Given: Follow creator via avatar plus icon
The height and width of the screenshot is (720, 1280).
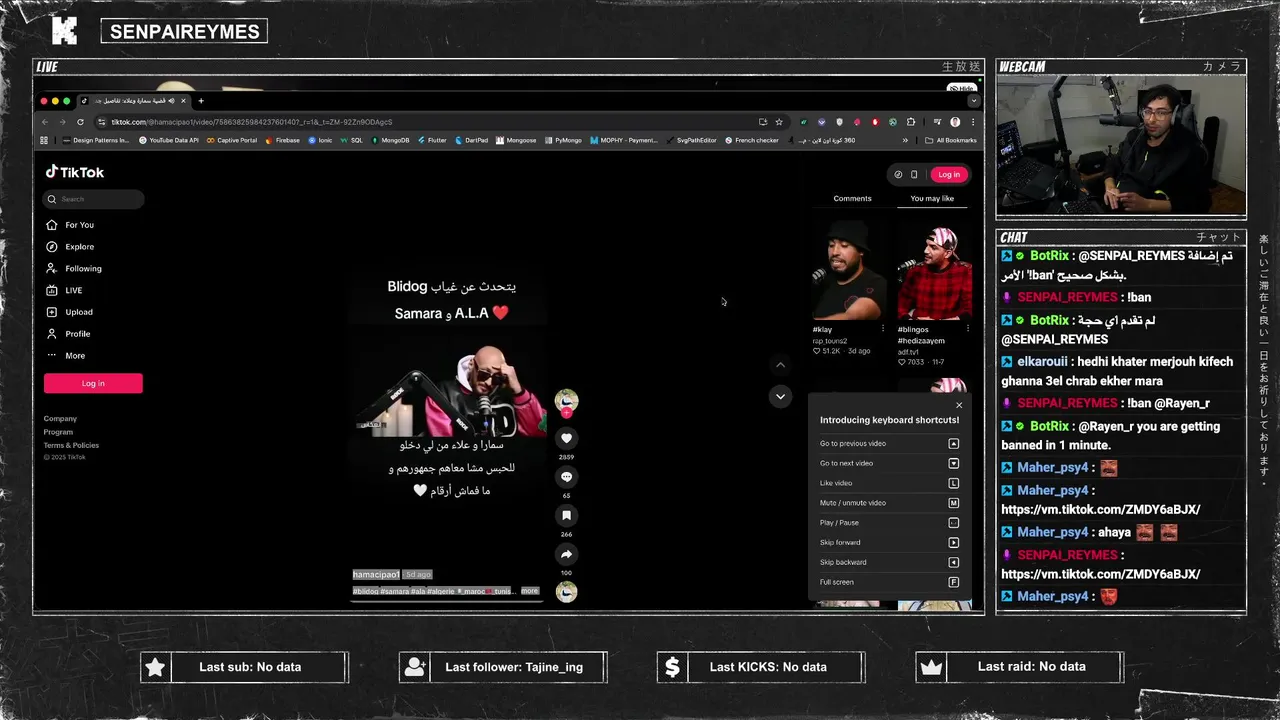Looking at the screenshot, I should 566,412.
